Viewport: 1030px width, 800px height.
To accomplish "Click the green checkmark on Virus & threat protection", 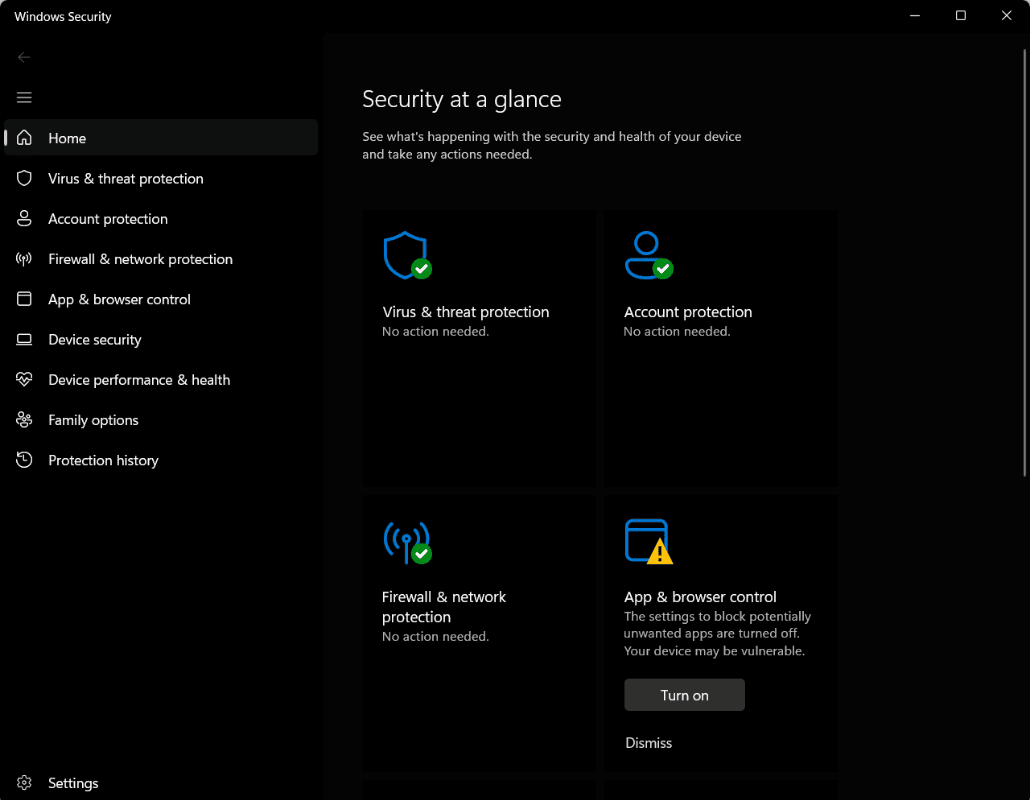I will pos(420,268).
